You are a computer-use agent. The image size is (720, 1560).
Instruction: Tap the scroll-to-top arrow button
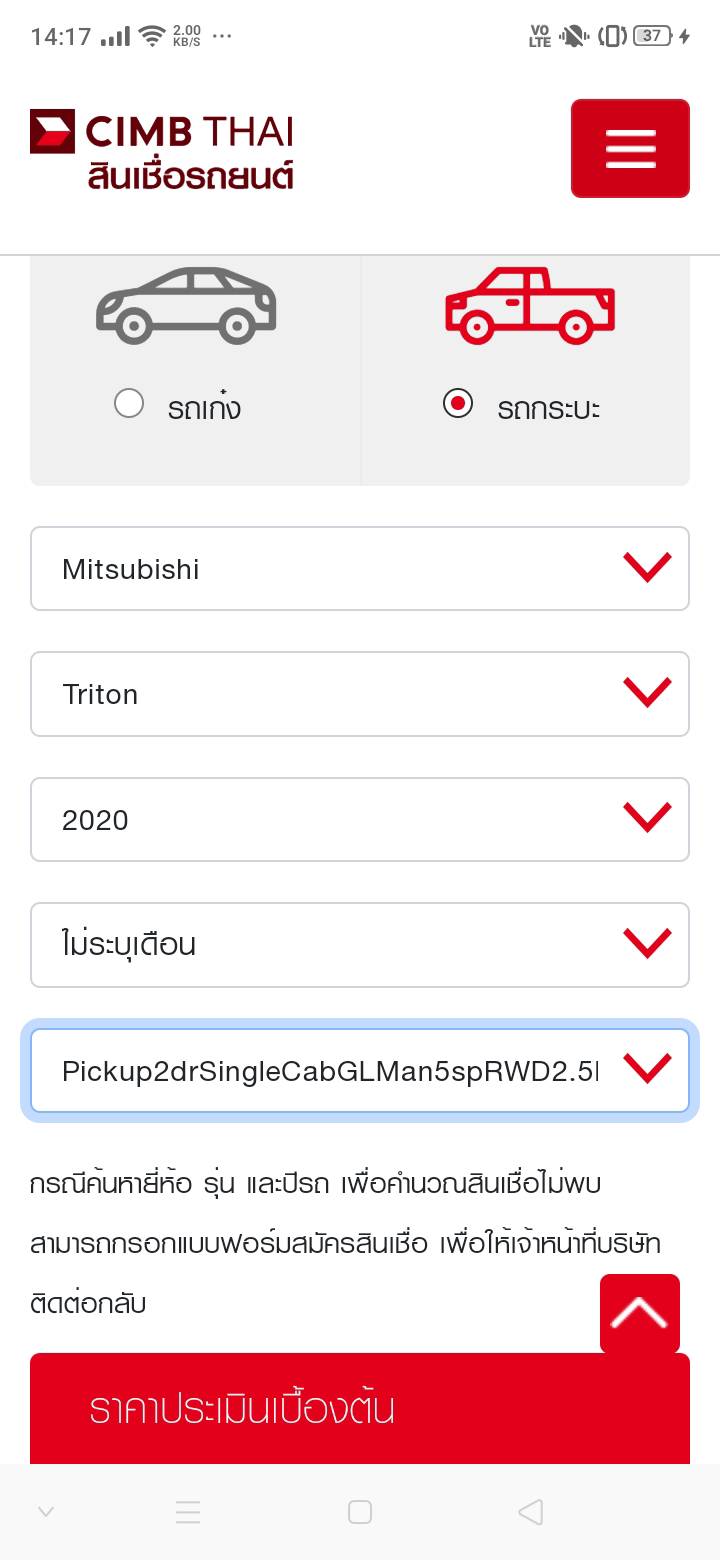click(x=640, y=1313)
